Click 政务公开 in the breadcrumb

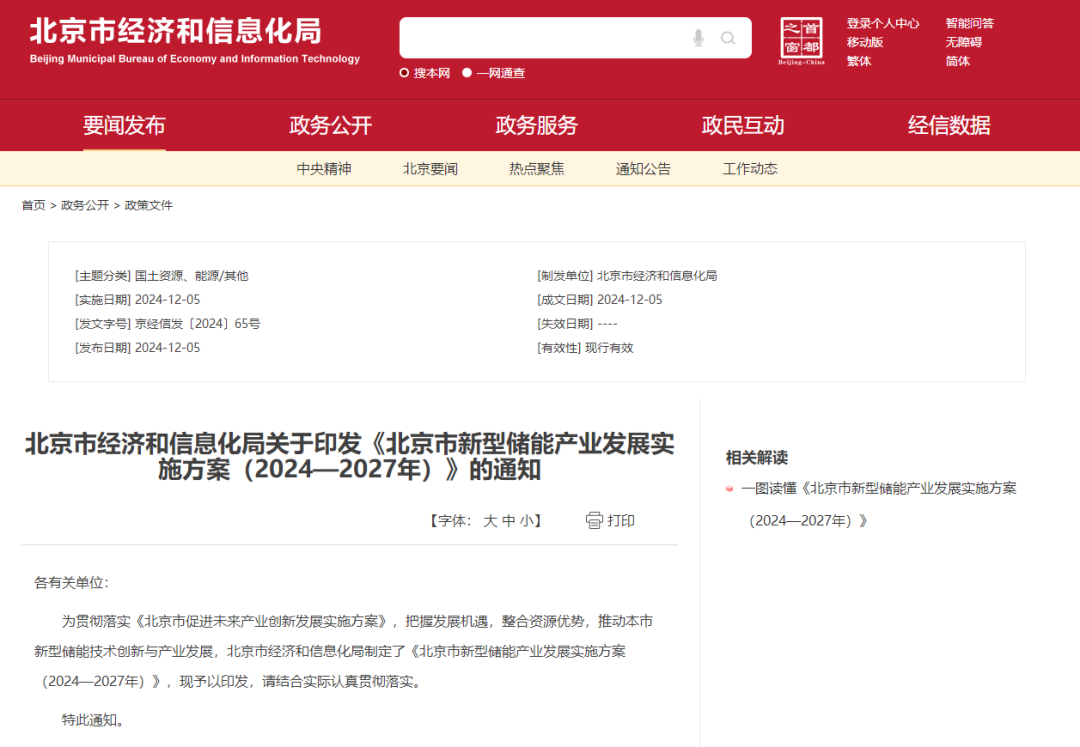[85, 205]
